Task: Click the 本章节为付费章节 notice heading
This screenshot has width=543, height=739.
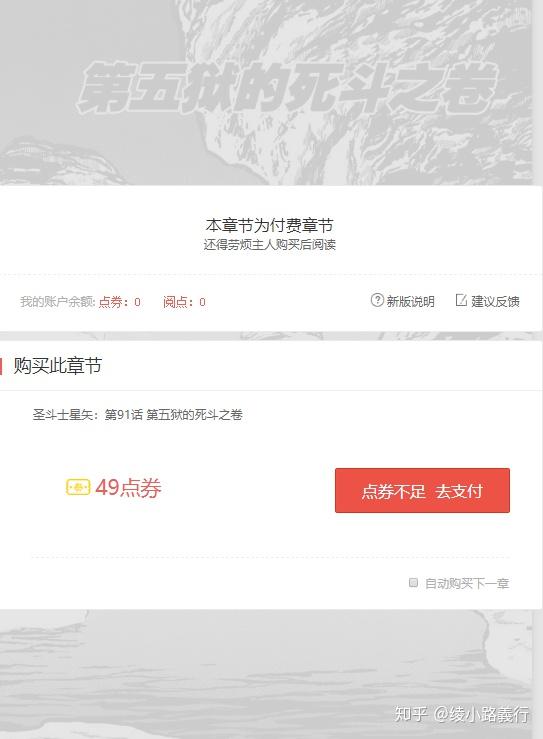Action: (270, 225)
